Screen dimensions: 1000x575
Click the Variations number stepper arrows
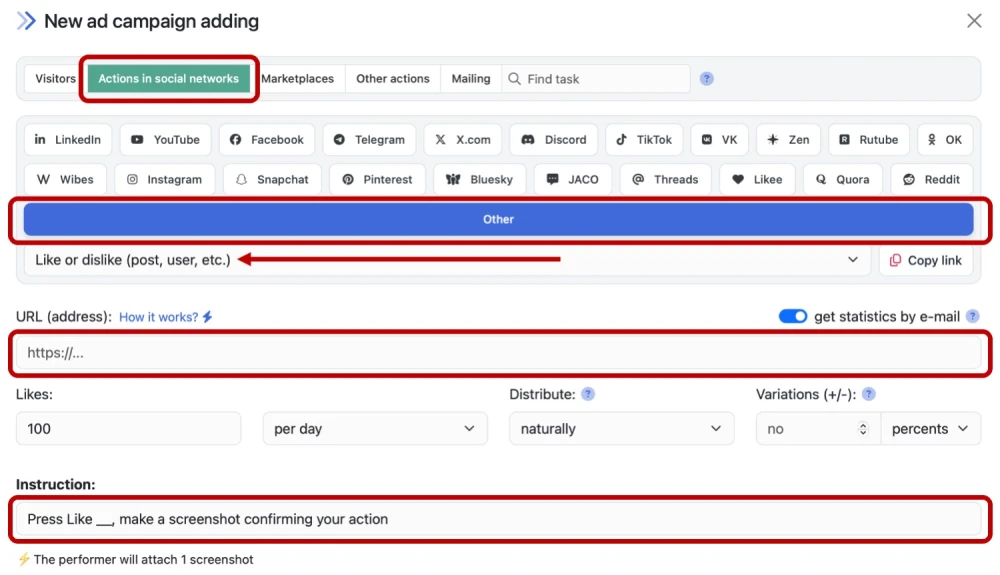863,429
